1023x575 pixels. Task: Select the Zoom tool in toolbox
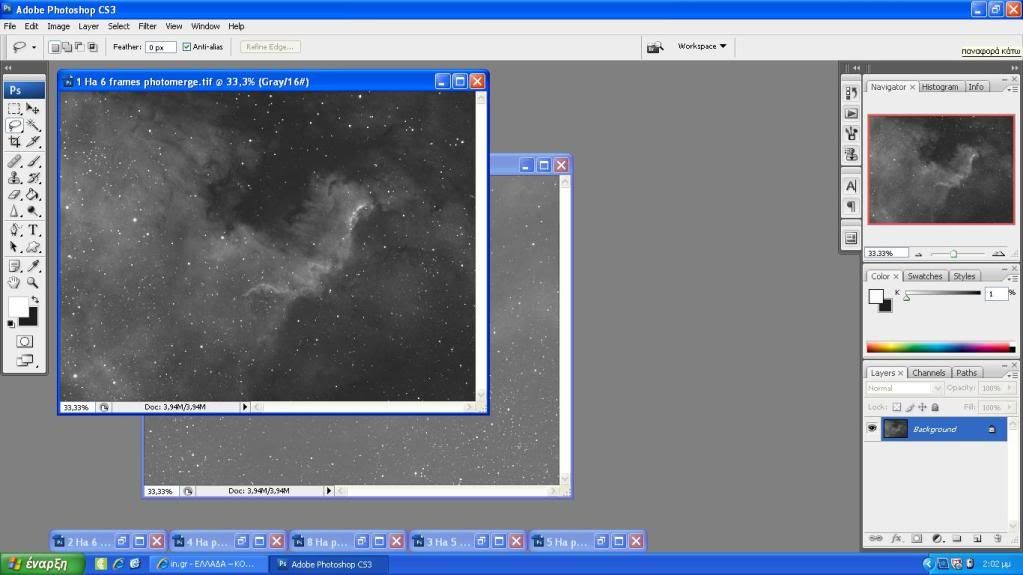[x=33, y=283]
